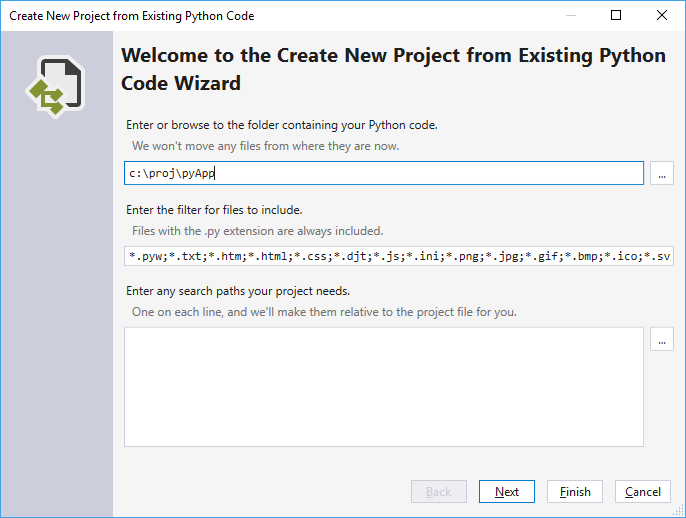The image size is (686, 518).
Task: Minimize the wizard window
Action: (x=570, y=16)
